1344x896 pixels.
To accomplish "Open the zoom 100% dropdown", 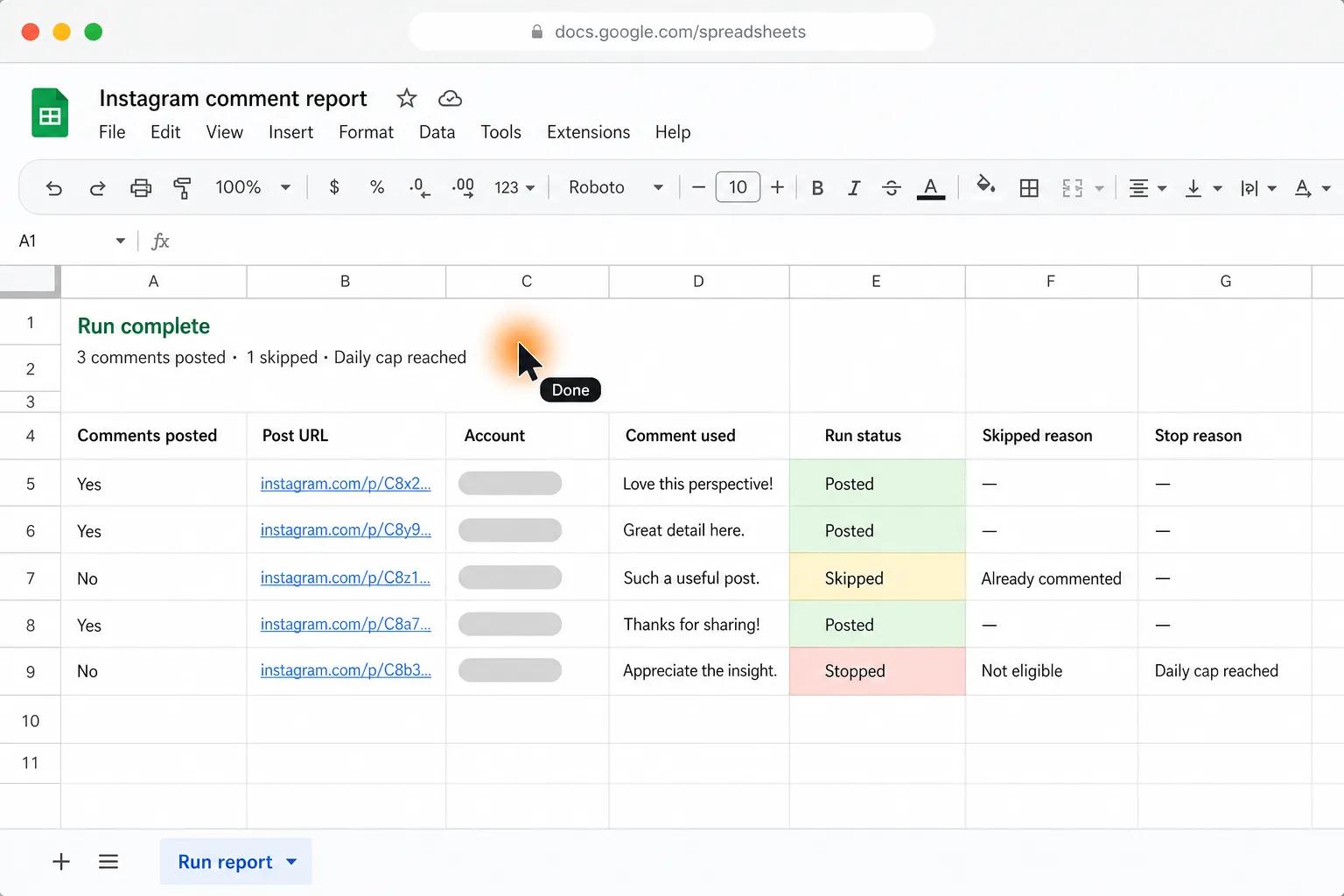I will (253, 187).
